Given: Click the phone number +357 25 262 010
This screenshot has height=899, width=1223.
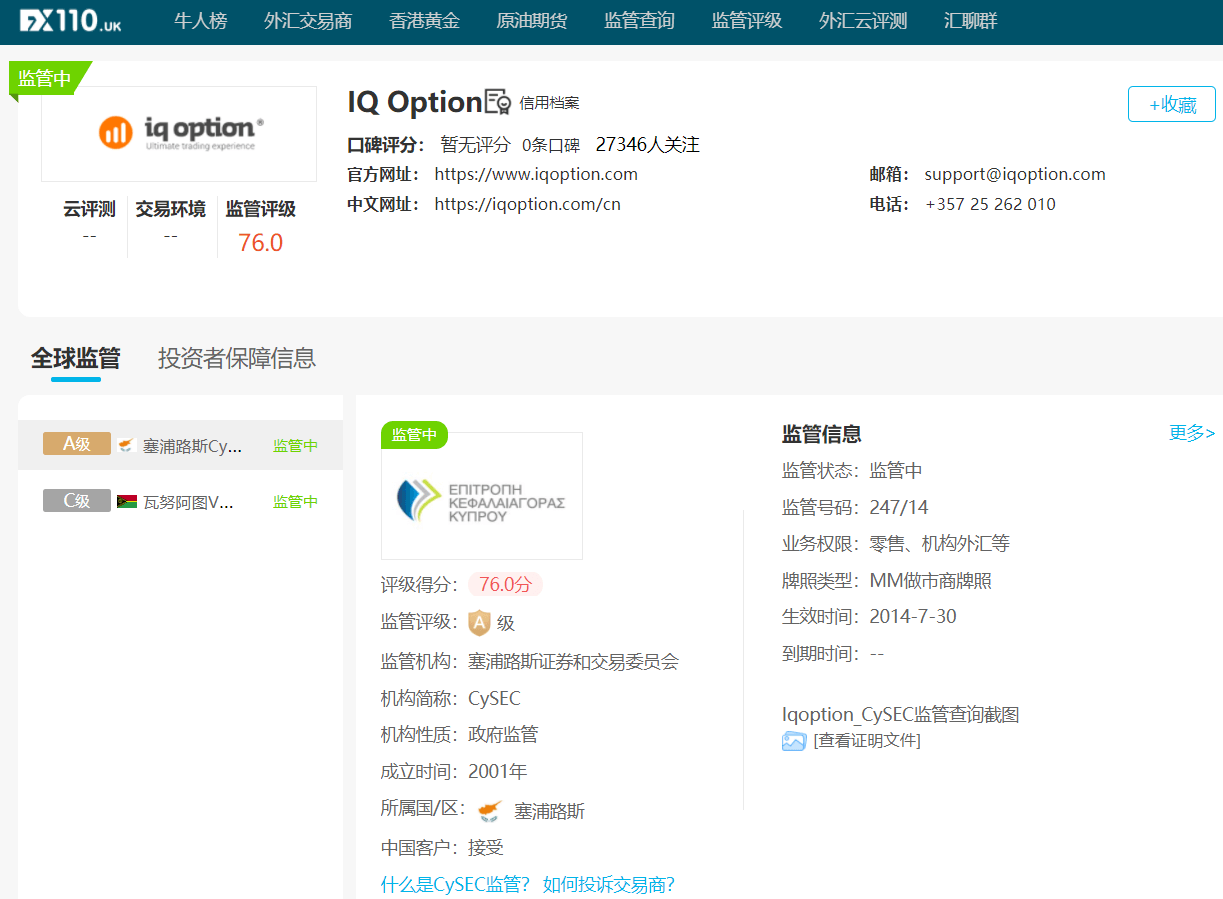Looking at the screenshot, I should tap(990, 204).
